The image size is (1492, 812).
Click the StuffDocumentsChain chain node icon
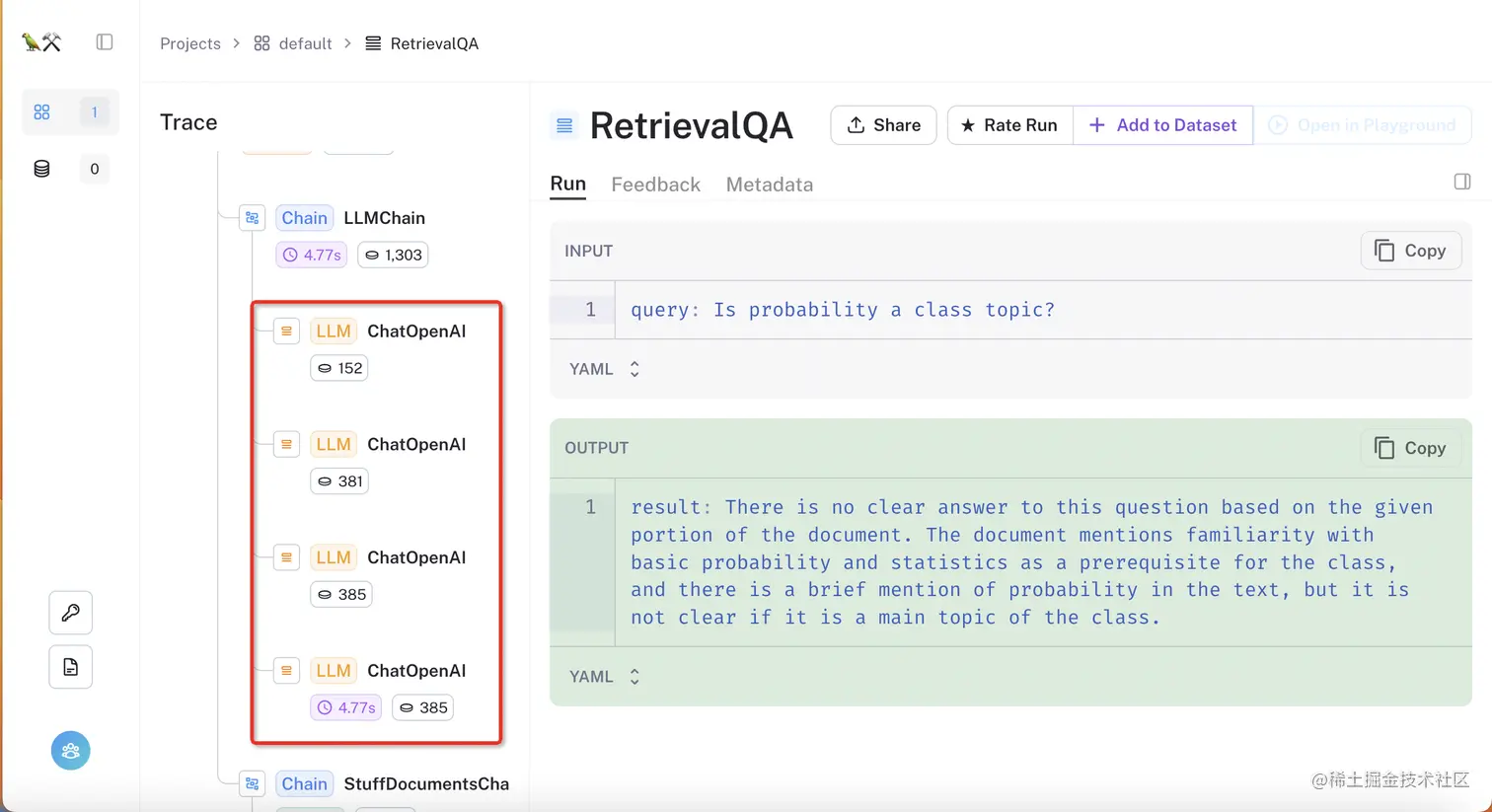[253, 784]
